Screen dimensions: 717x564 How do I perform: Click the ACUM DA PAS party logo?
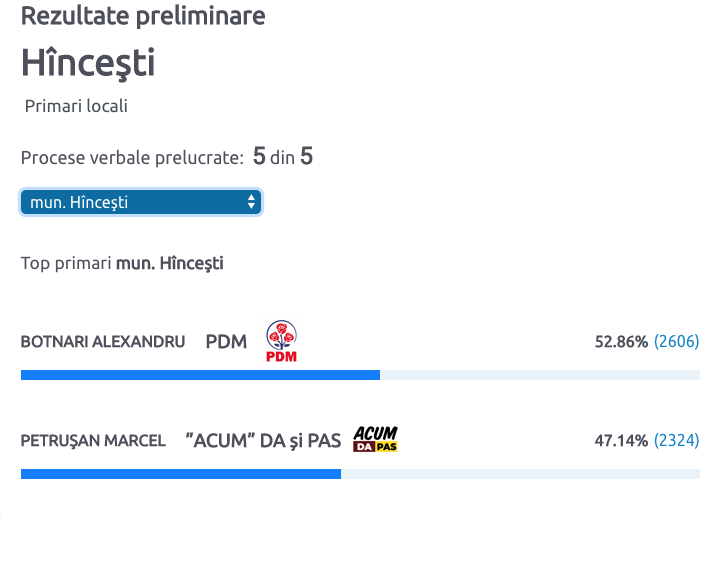[375, 439]
